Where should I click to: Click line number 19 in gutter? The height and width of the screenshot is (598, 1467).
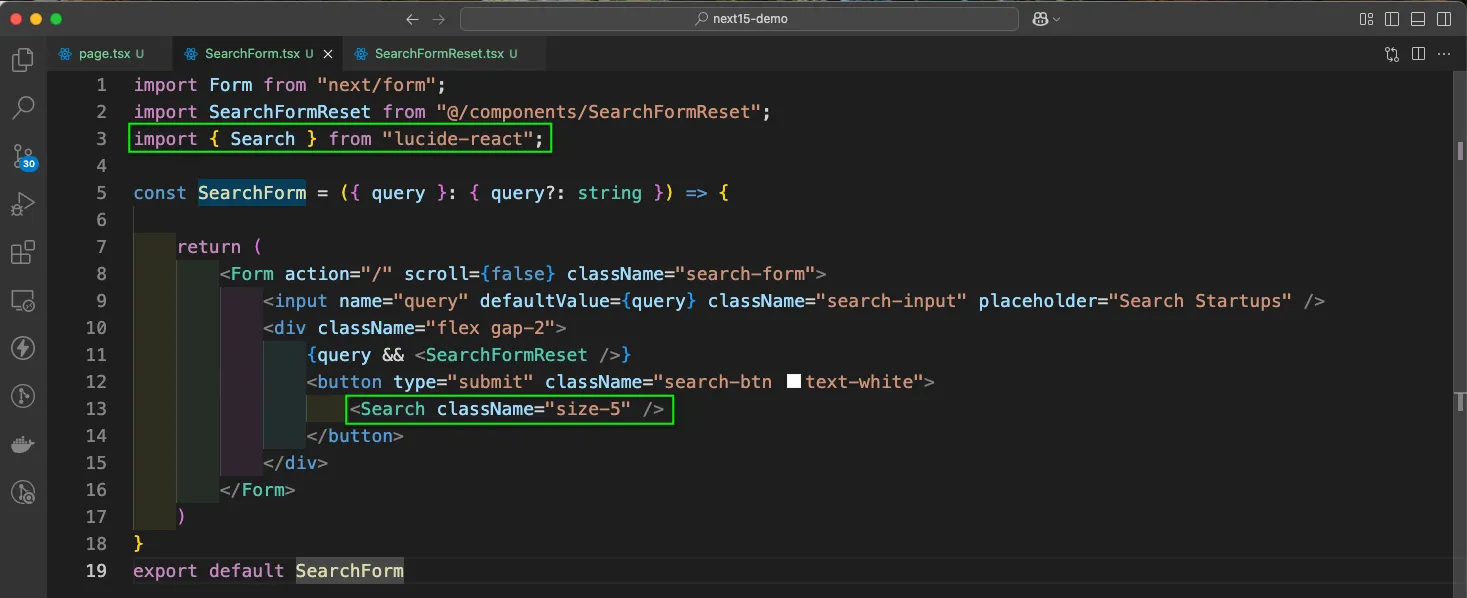coord(96,571)
